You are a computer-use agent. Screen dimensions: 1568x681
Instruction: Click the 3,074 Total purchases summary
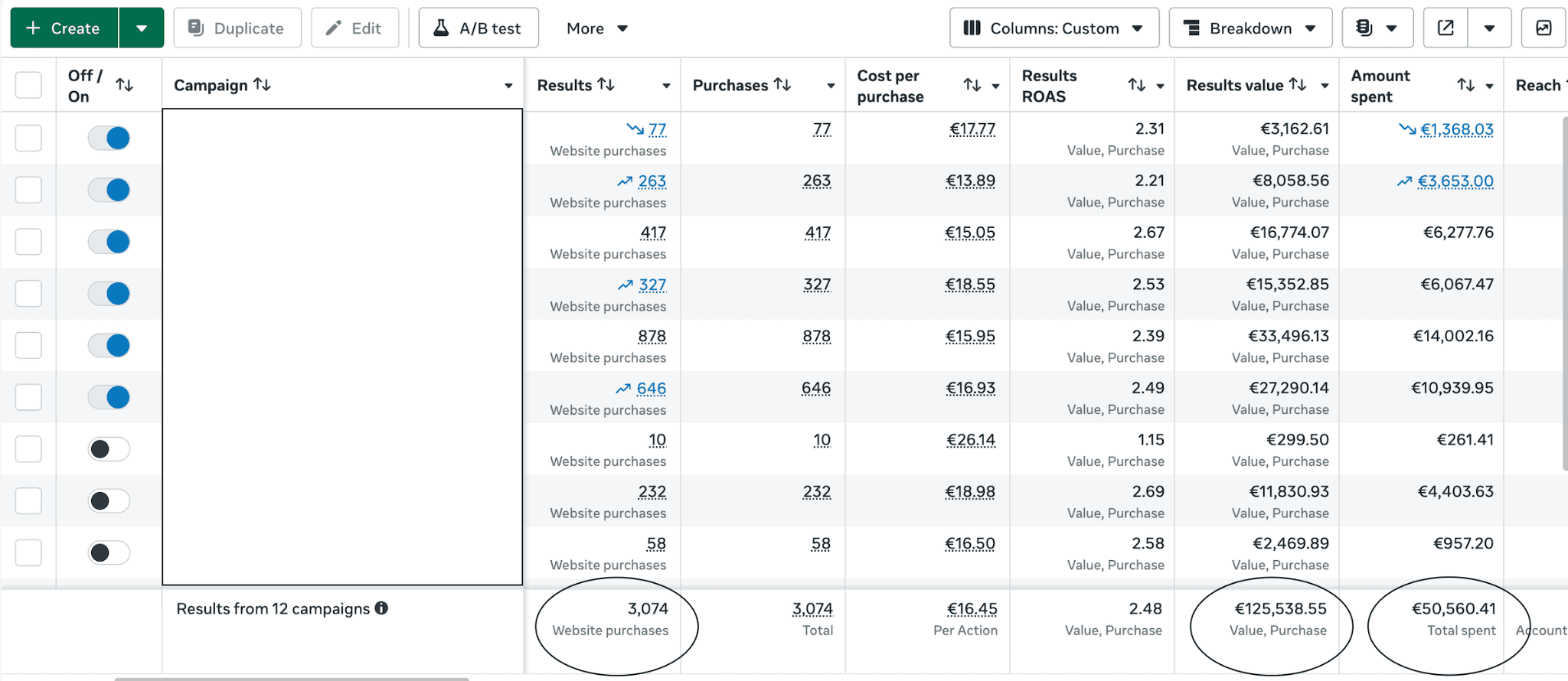(x=812, y=609)
